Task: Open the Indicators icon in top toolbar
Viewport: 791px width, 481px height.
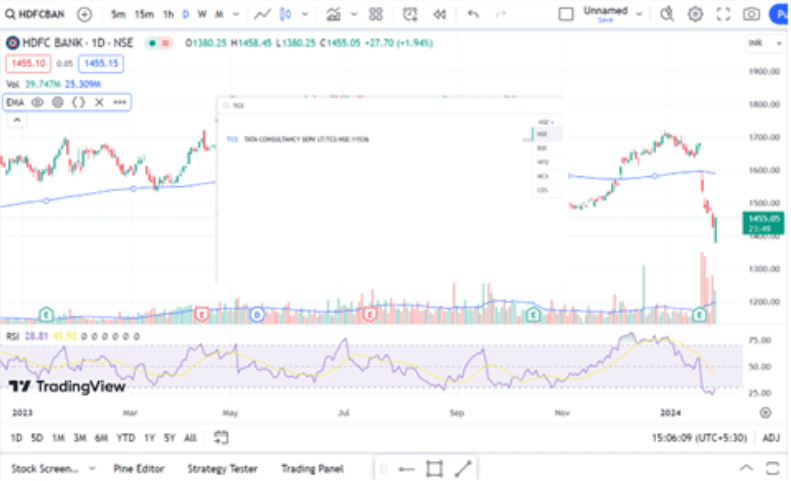Action: [x=333, y=14]
